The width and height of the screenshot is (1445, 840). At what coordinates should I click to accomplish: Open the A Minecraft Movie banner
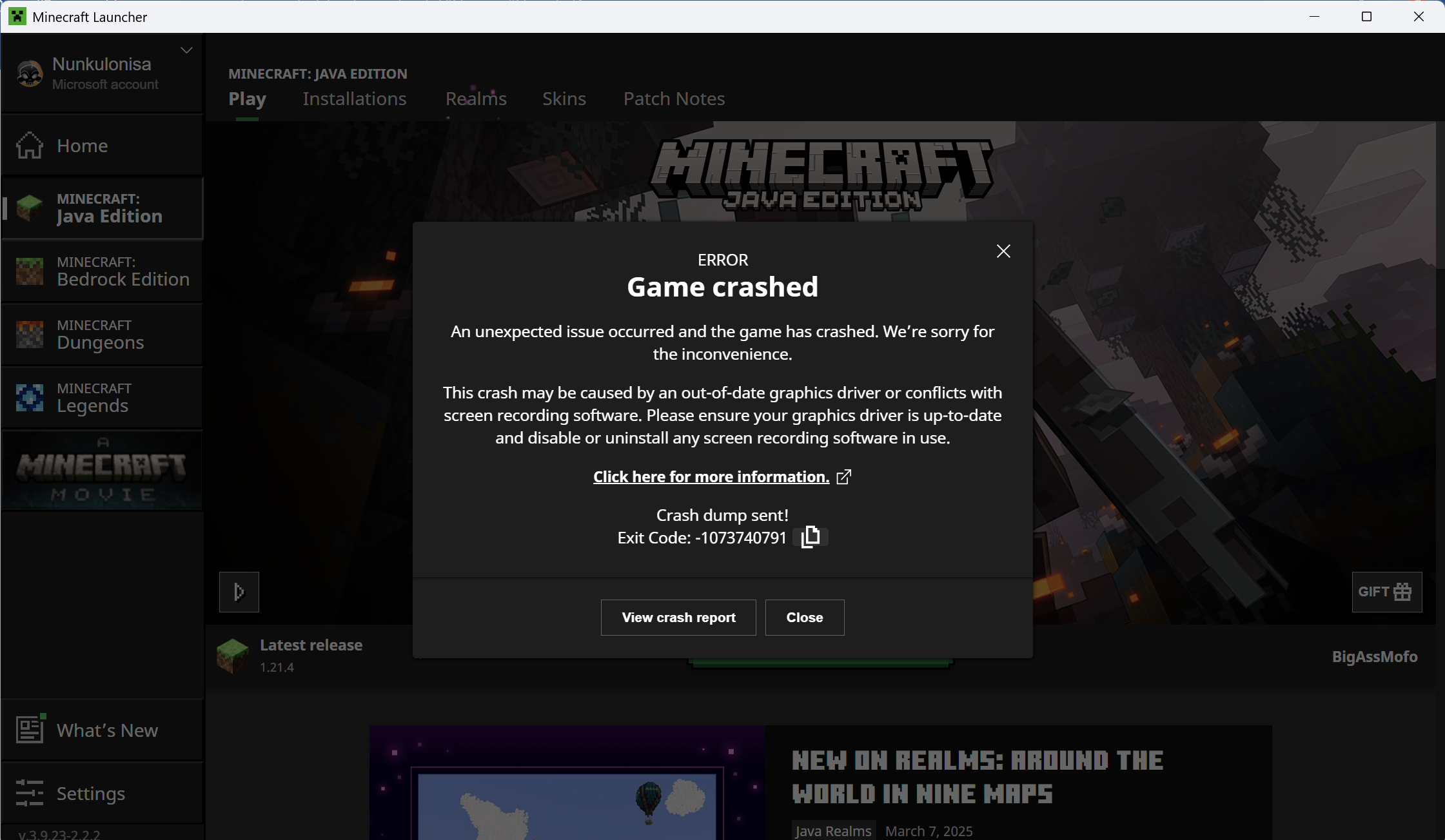click(102, 471)
